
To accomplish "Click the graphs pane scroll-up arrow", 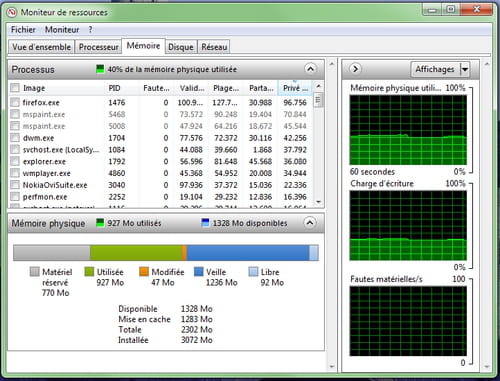I will coord(487,64).
